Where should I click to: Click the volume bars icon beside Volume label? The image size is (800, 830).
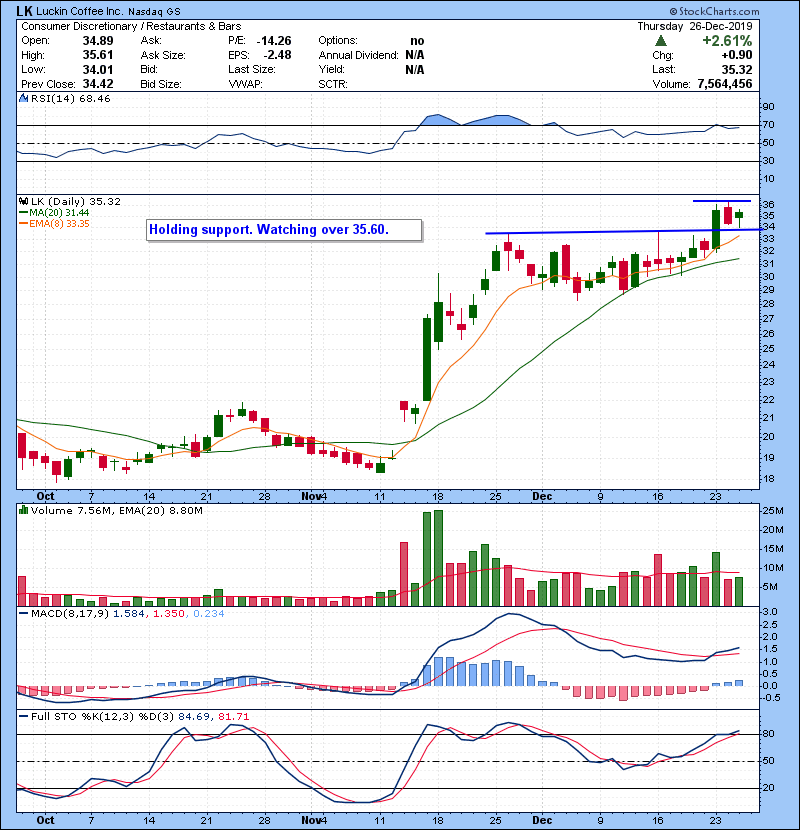[x=23, y=510]
